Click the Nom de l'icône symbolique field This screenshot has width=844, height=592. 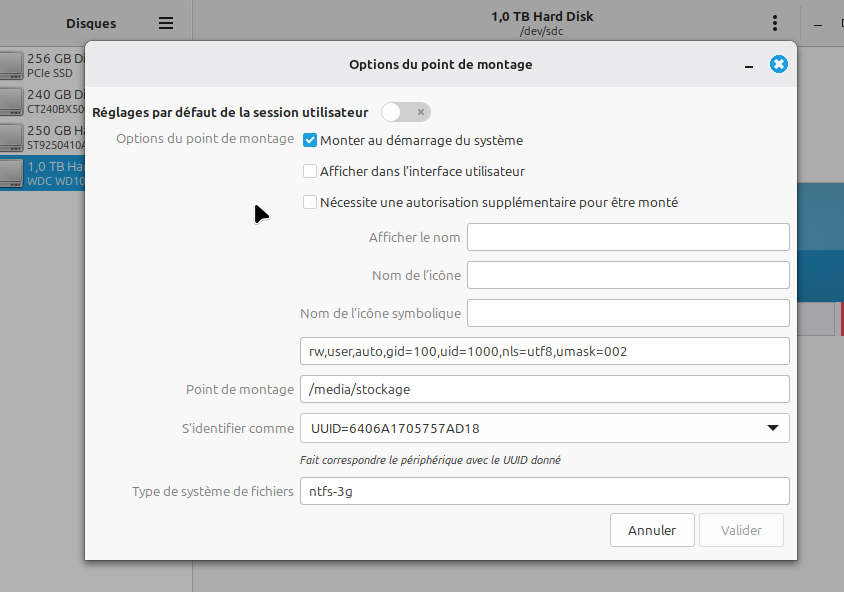click(628, 313)
